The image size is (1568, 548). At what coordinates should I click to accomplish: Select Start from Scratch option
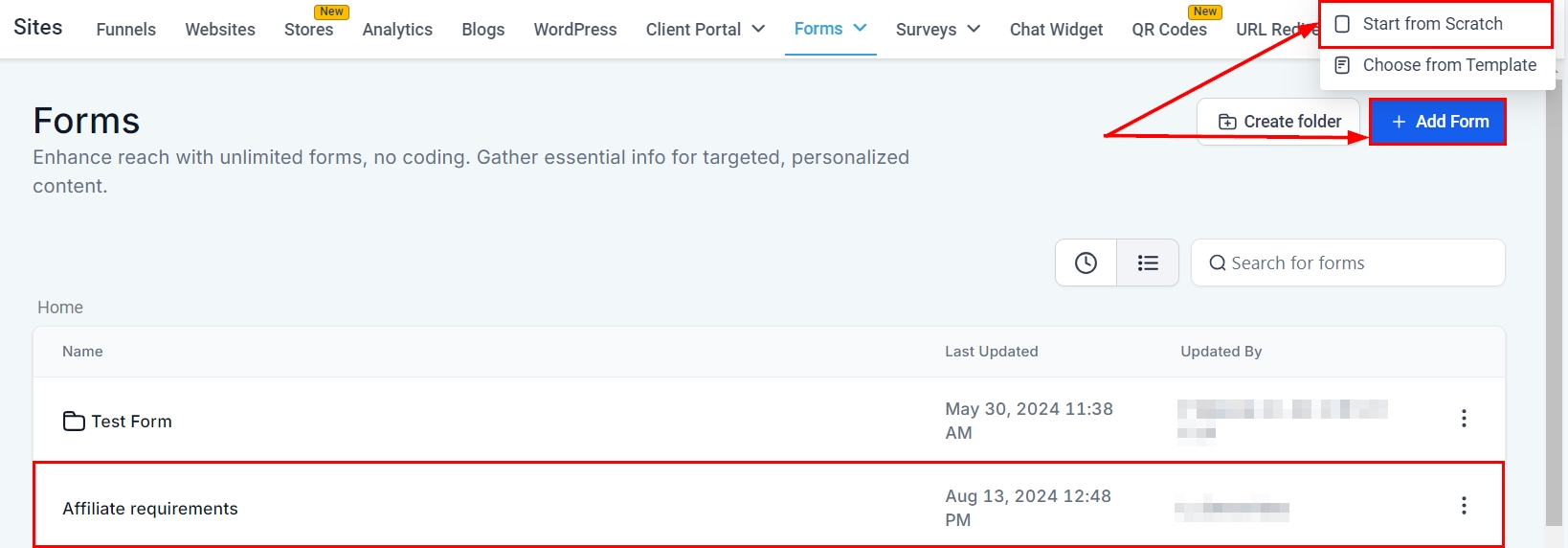(x=1432, y=24)
